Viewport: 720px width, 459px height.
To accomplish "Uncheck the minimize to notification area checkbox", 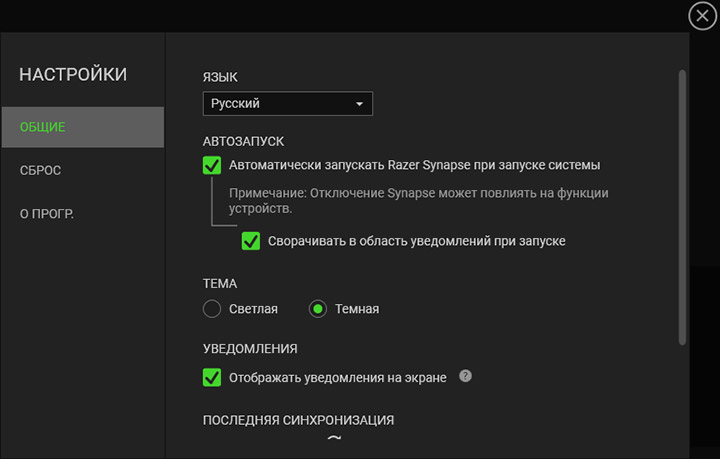I will click(251, 241).
